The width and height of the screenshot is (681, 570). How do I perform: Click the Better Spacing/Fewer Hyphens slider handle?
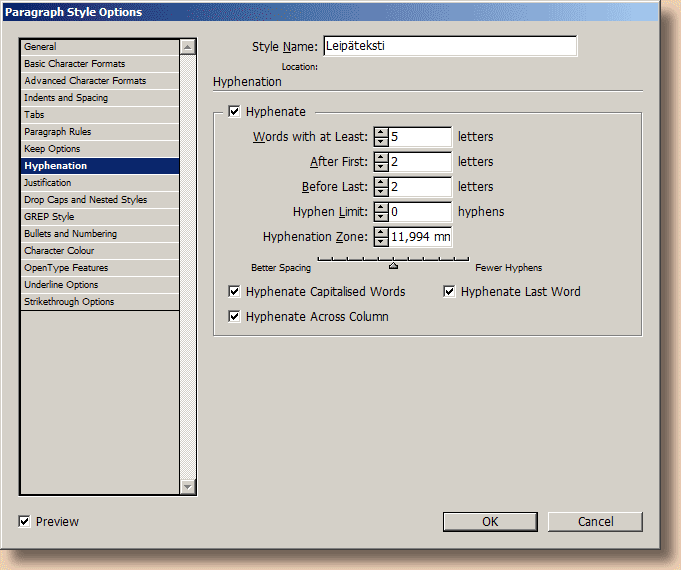(393, 266)
